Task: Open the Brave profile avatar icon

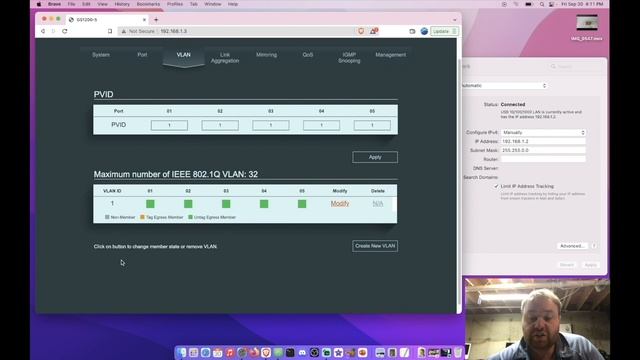Action: click(x=424, y=31)
